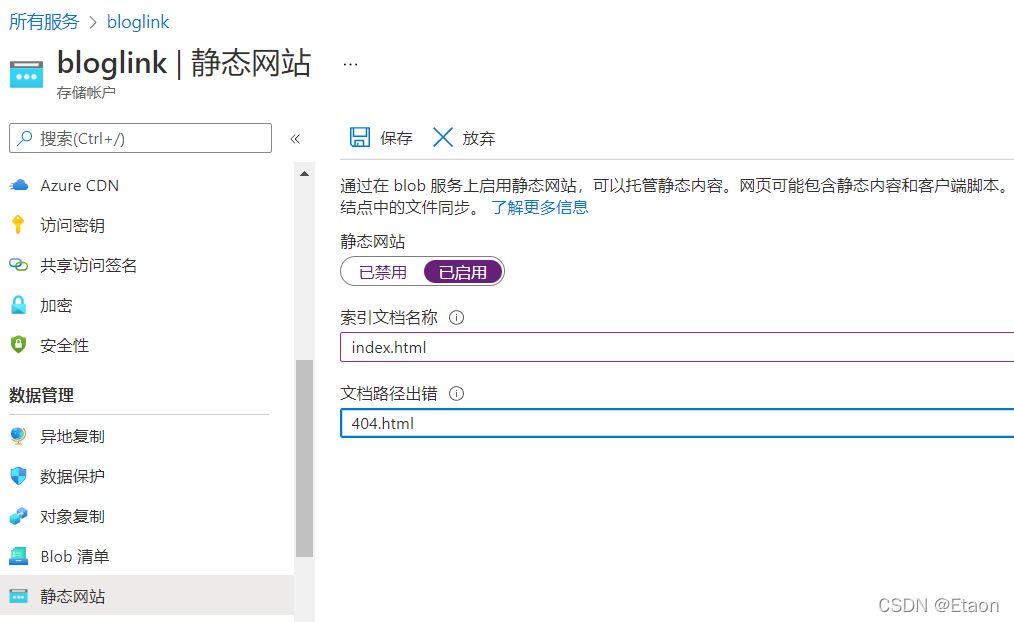Click the sidebar scroll up arrow

[x=305, y=174]
